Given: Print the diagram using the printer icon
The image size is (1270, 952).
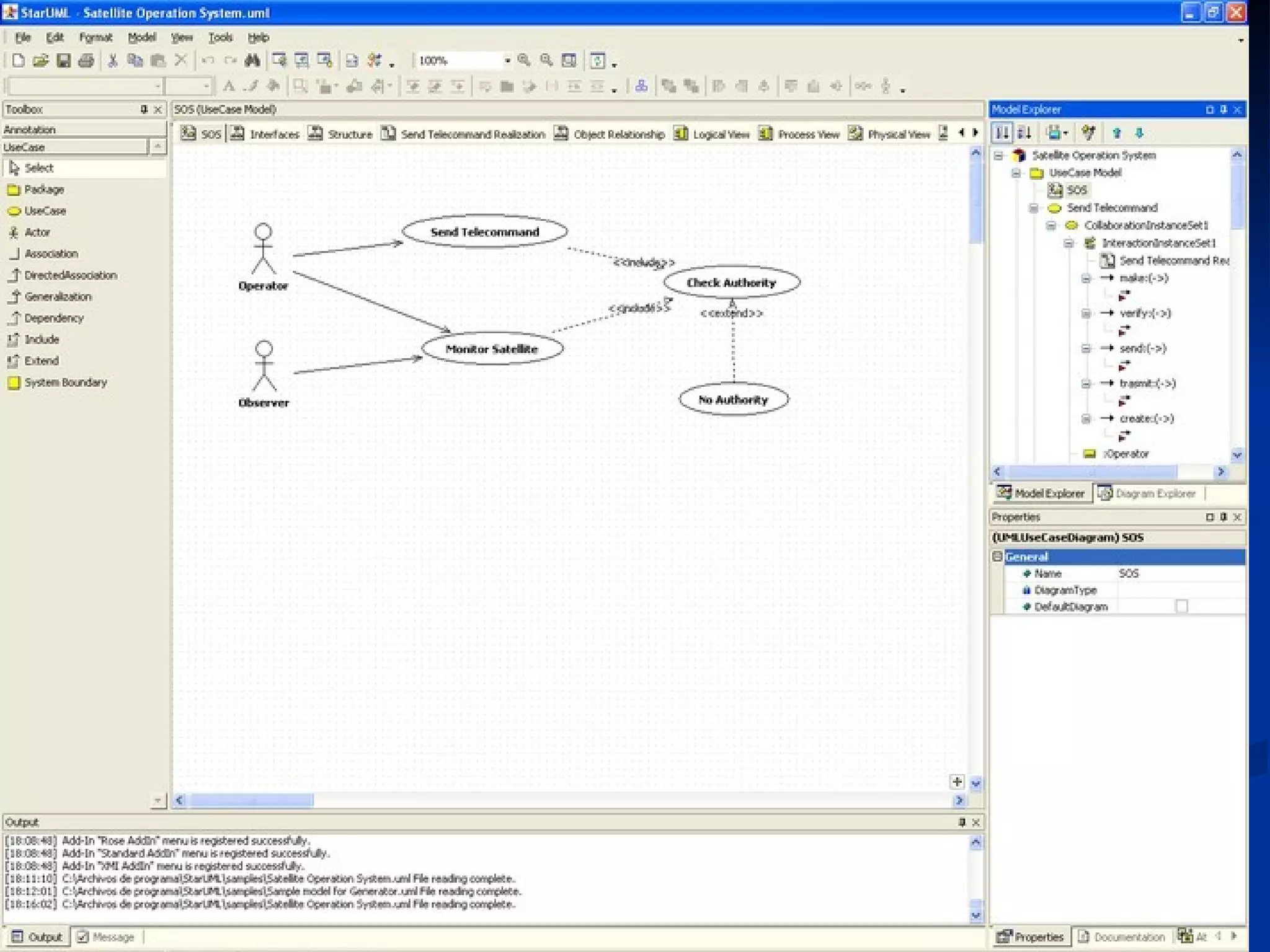Looking at the screenshot, I should (x=86, y=60).
